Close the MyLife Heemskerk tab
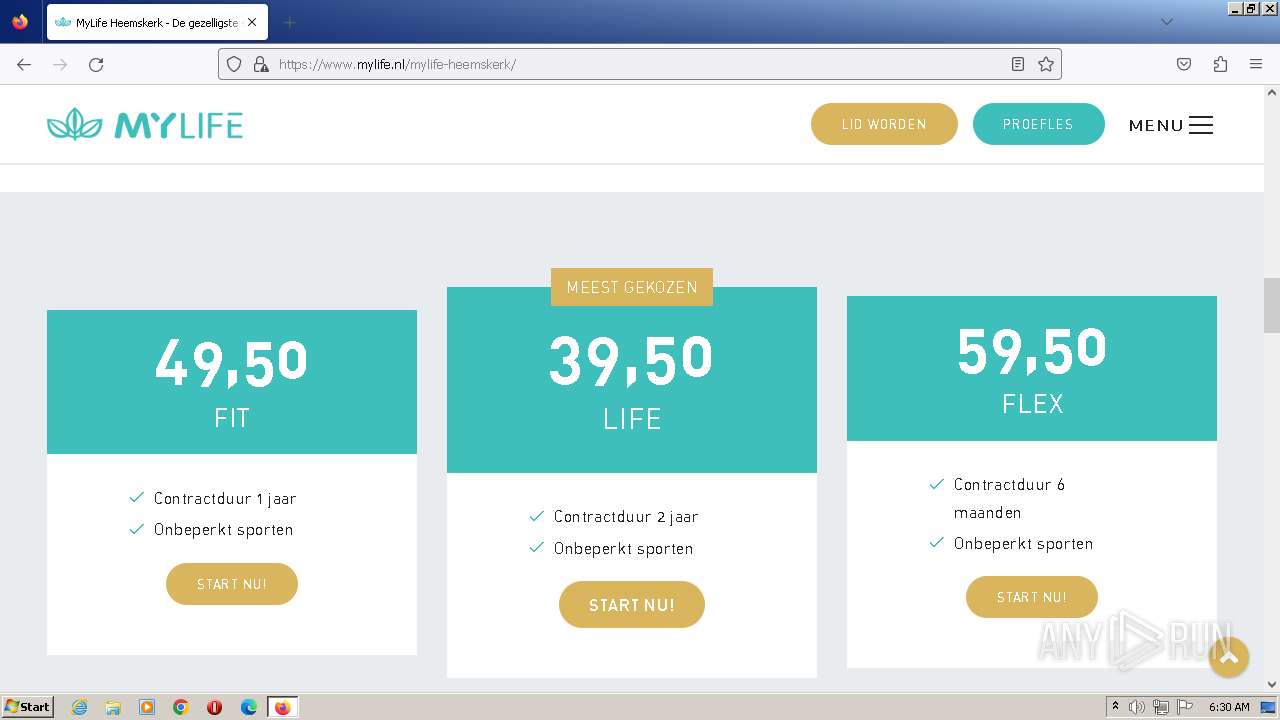Screen dimensions: 1280x720 [251, 22]
